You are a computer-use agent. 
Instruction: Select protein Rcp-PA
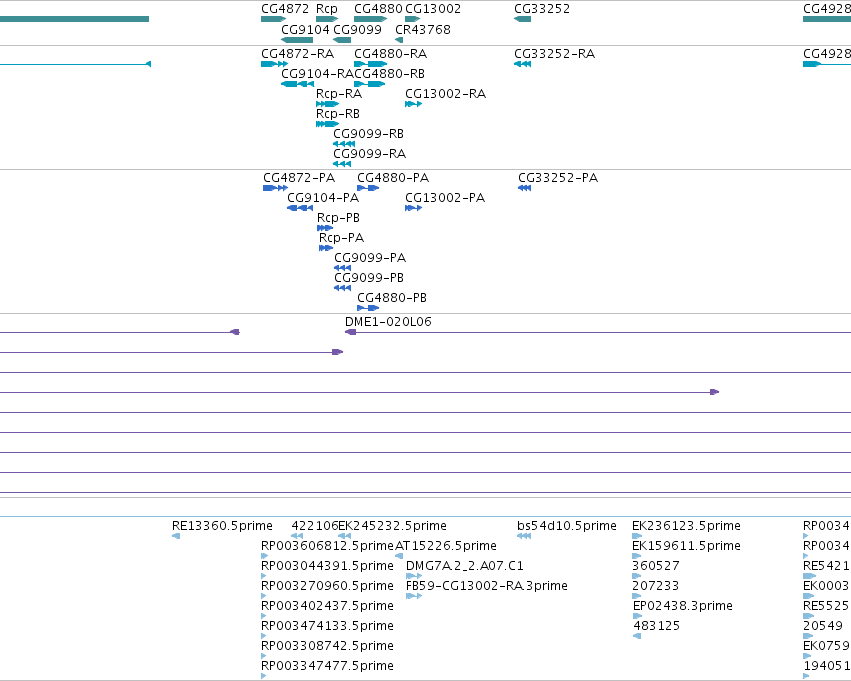click(326, 248)
